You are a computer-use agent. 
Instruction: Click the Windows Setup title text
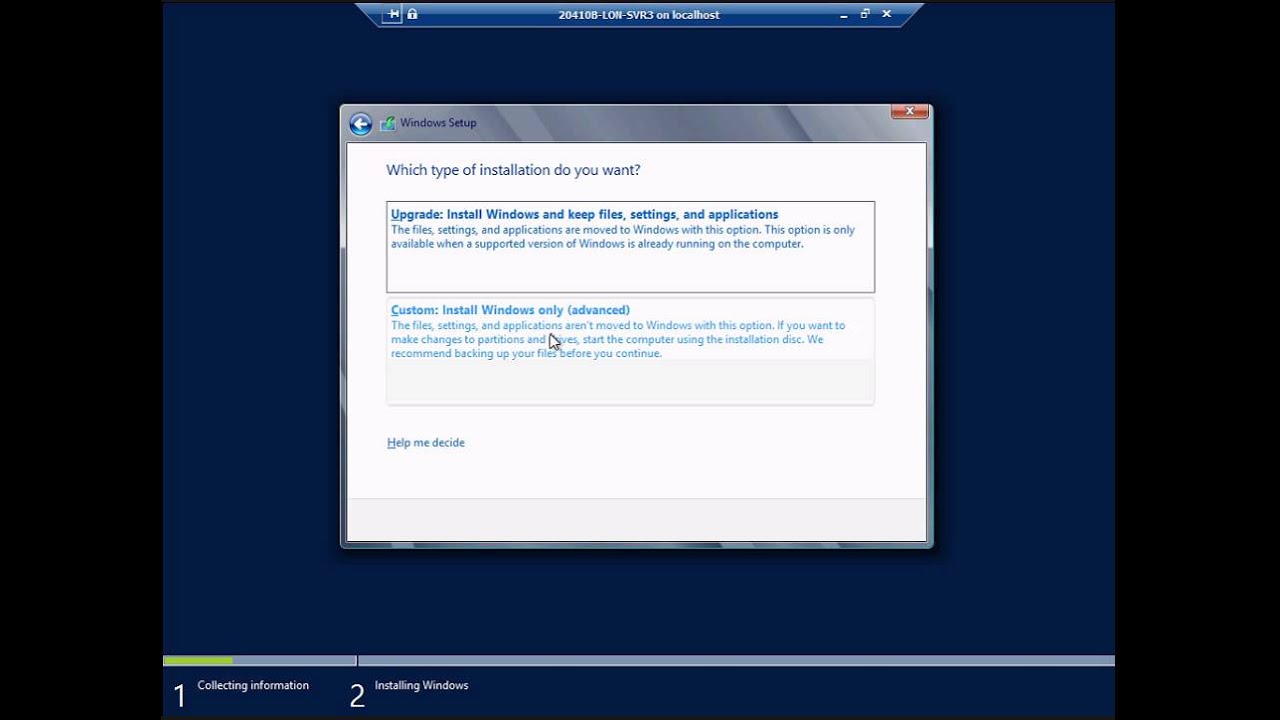438,123
